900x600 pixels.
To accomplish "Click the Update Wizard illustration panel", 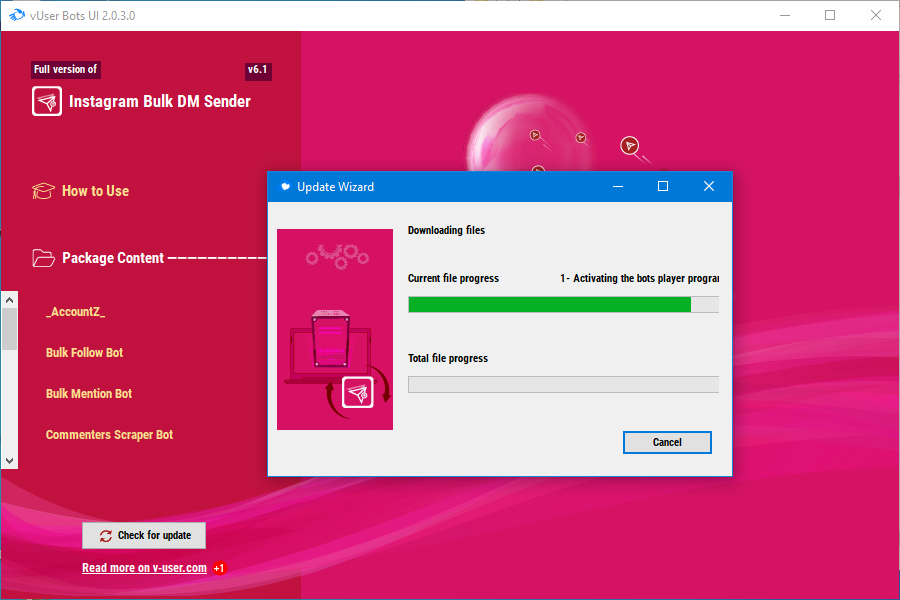I will (335, 329).
